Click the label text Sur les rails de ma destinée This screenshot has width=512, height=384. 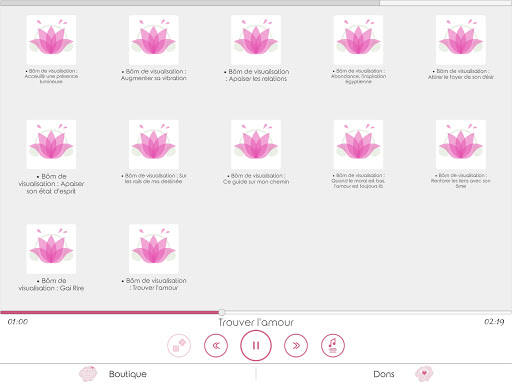(x=154, y=178)
